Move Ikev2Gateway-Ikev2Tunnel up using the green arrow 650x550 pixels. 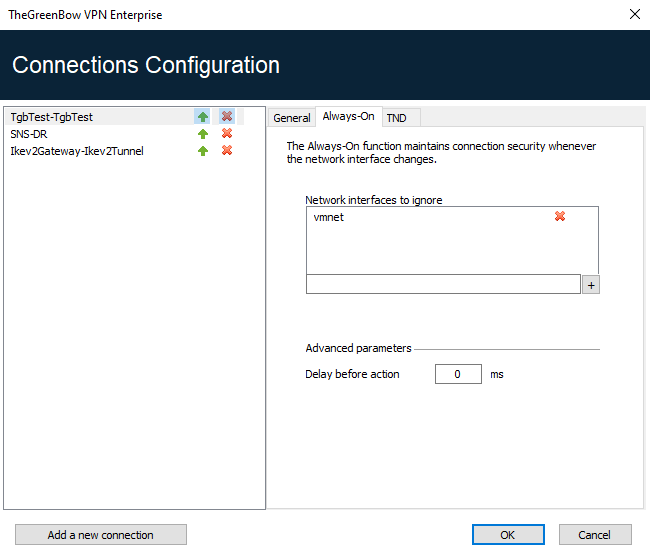tap(203, 151)
